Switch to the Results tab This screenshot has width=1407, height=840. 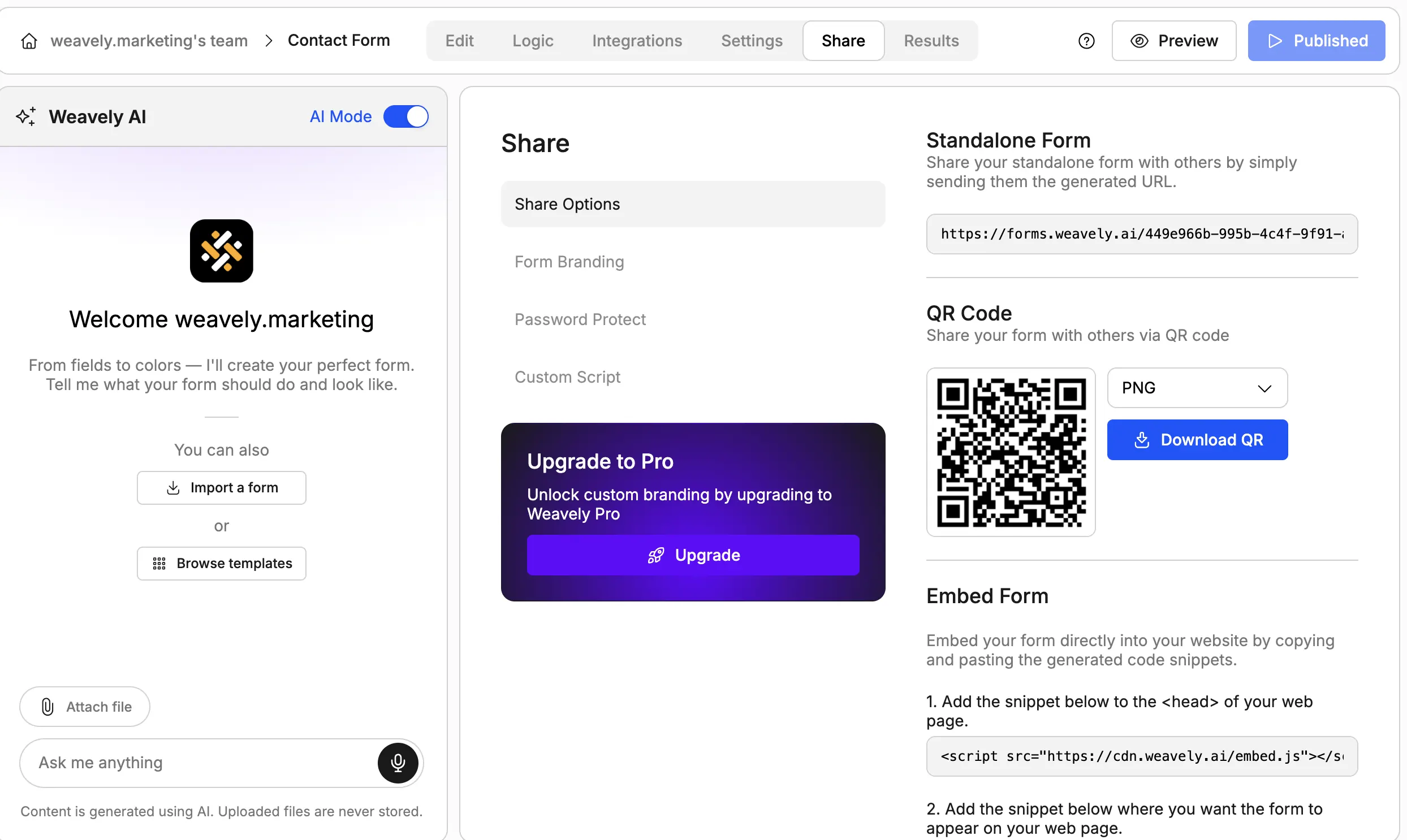point(931,40)
